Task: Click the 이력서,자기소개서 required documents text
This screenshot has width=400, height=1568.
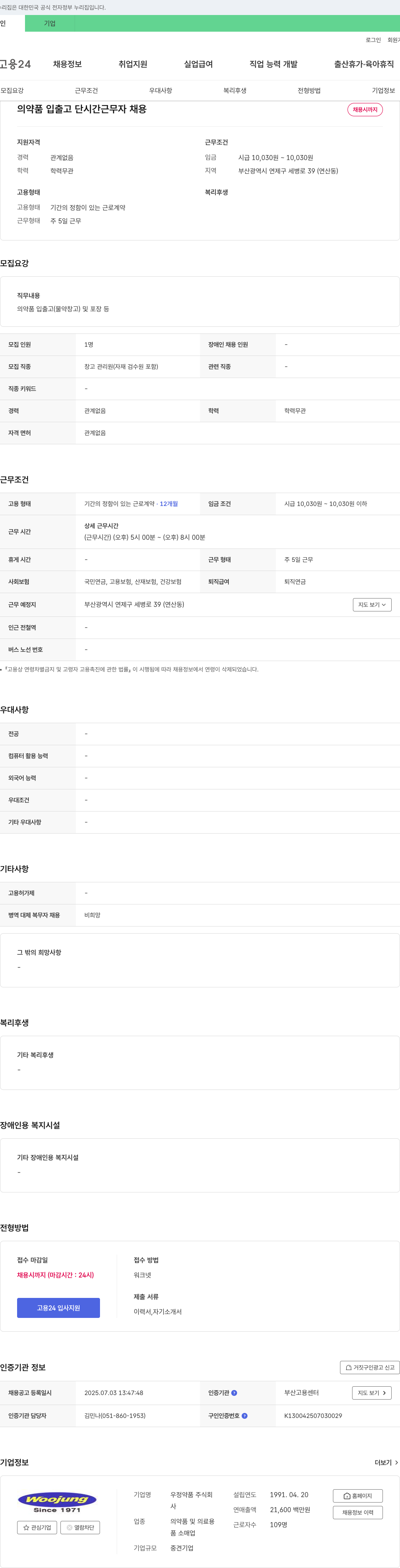Action: 157,1312
